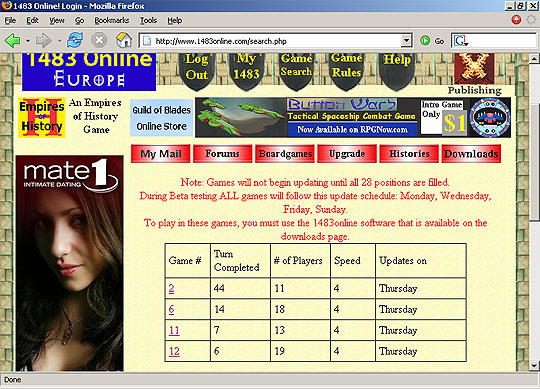Click the Stop loading icon

(x=99, y=40)
